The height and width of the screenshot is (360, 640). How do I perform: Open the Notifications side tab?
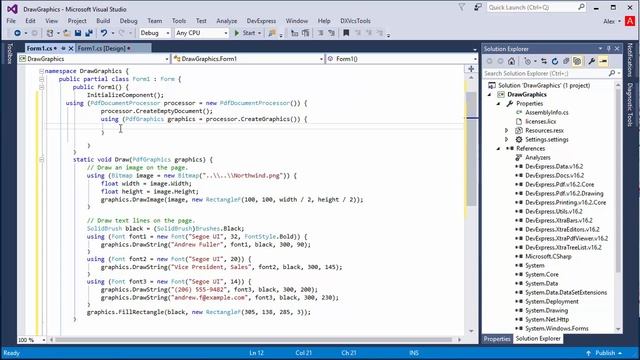(629, 60)
